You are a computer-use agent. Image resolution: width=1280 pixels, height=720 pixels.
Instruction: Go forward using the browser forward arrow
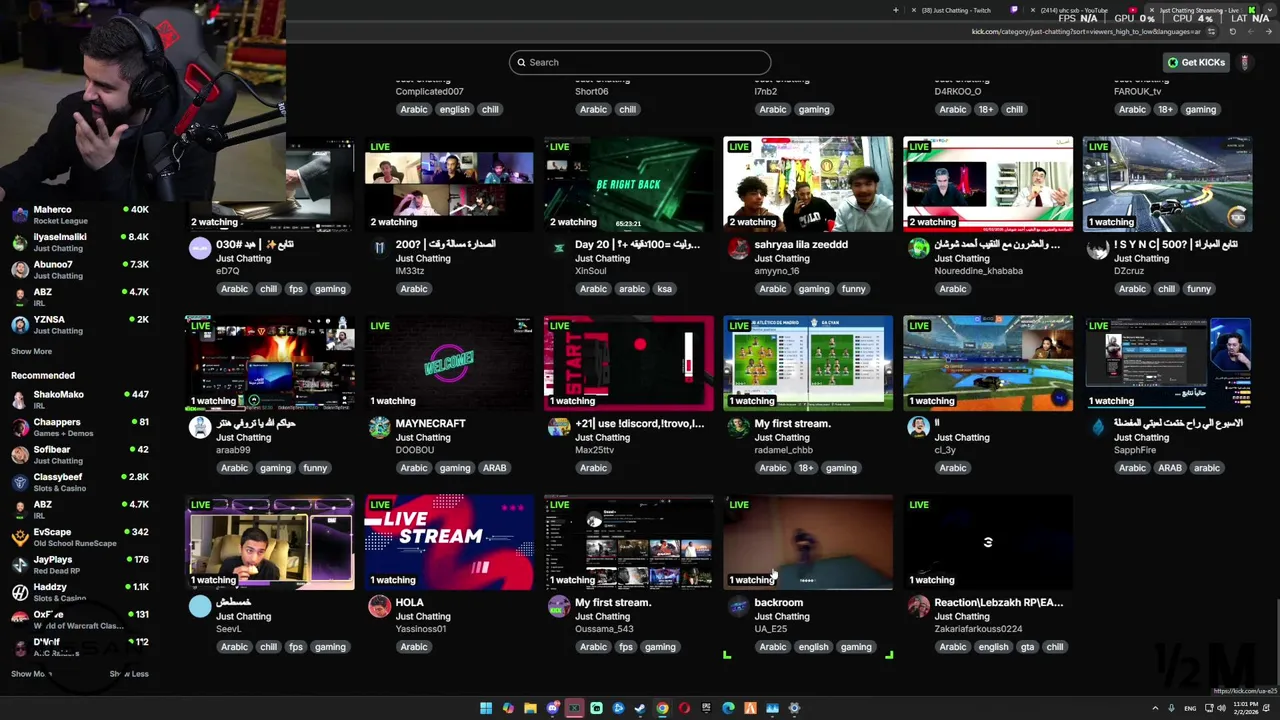[x=1251, y=31]
